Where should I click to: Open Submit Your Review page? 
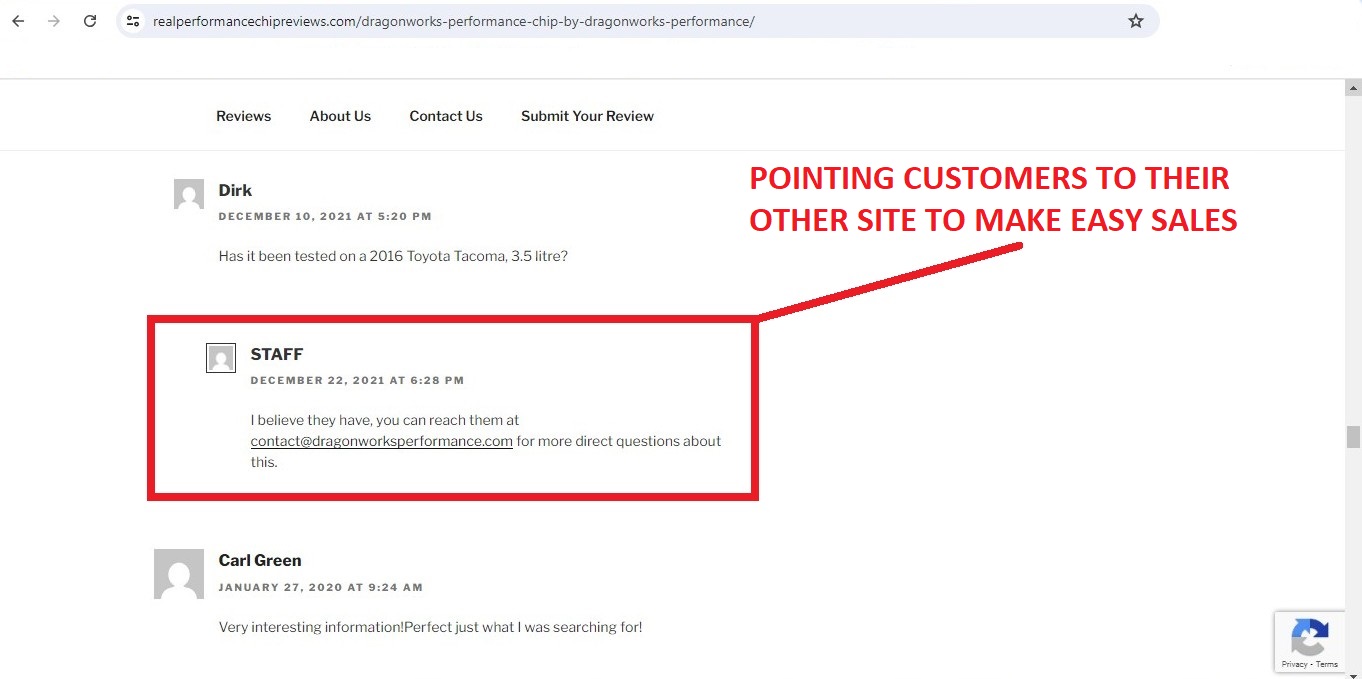click(x=587, y=116)
